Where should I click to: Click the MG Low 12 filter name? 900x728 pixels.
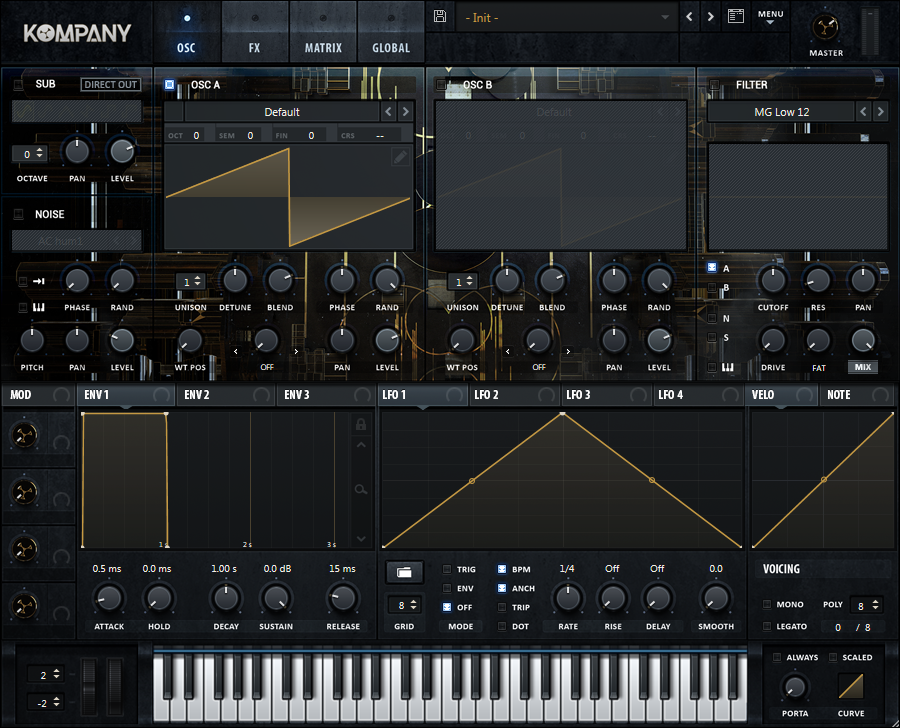pyautogui.click(x=782, y=112)
